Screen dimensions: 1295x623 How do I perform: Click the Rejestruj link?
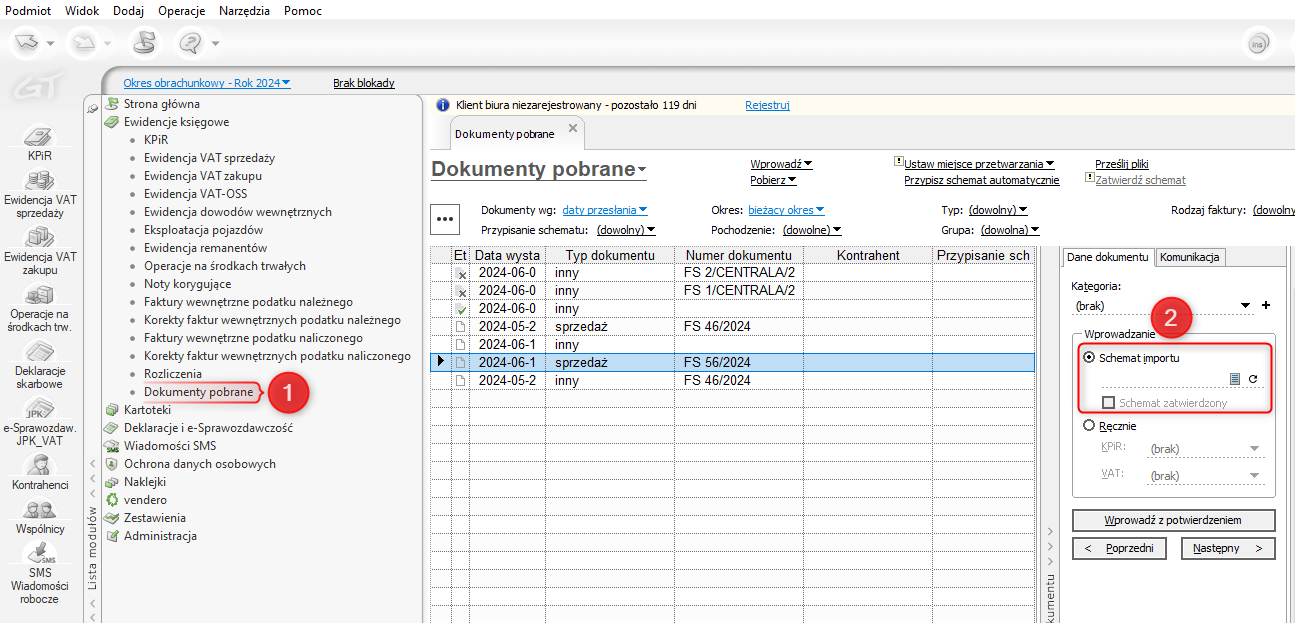767,104
